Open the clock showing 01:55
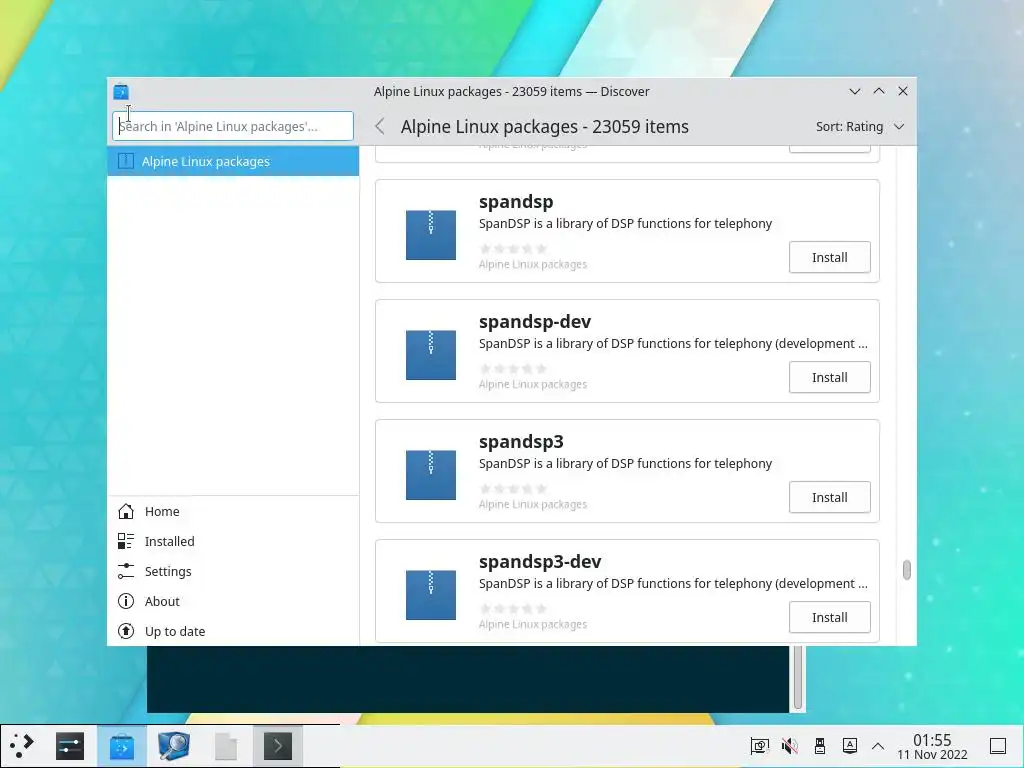The height and width of the screenshot is (768, 1024). [x=932, y=746]
